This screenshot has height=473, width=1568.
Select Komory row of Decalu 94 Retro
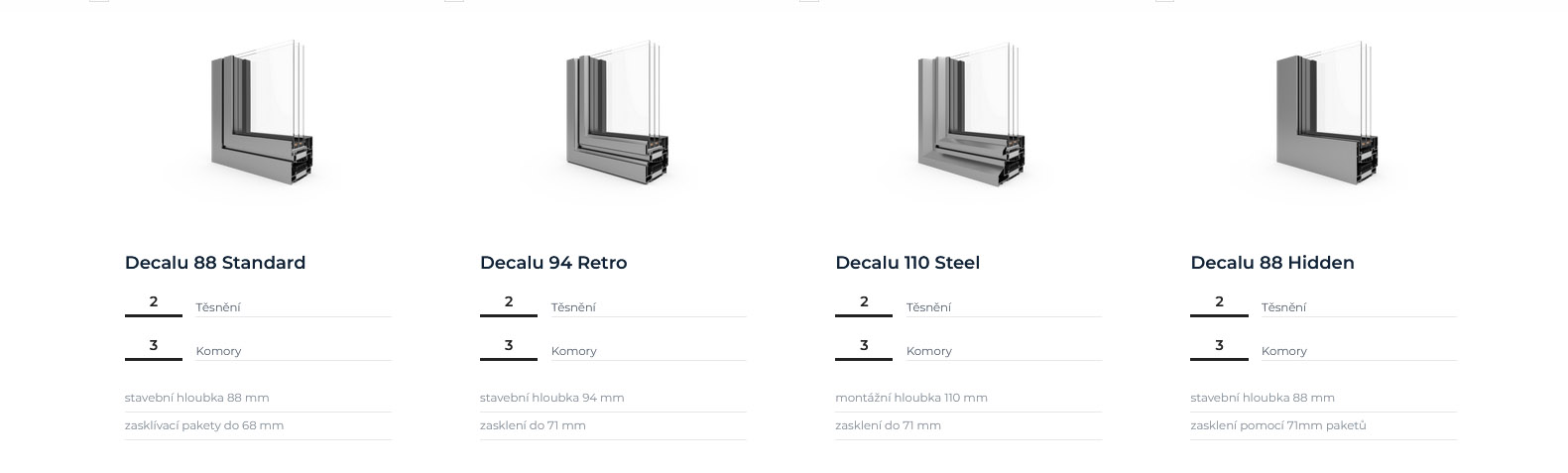coord(574,351)
